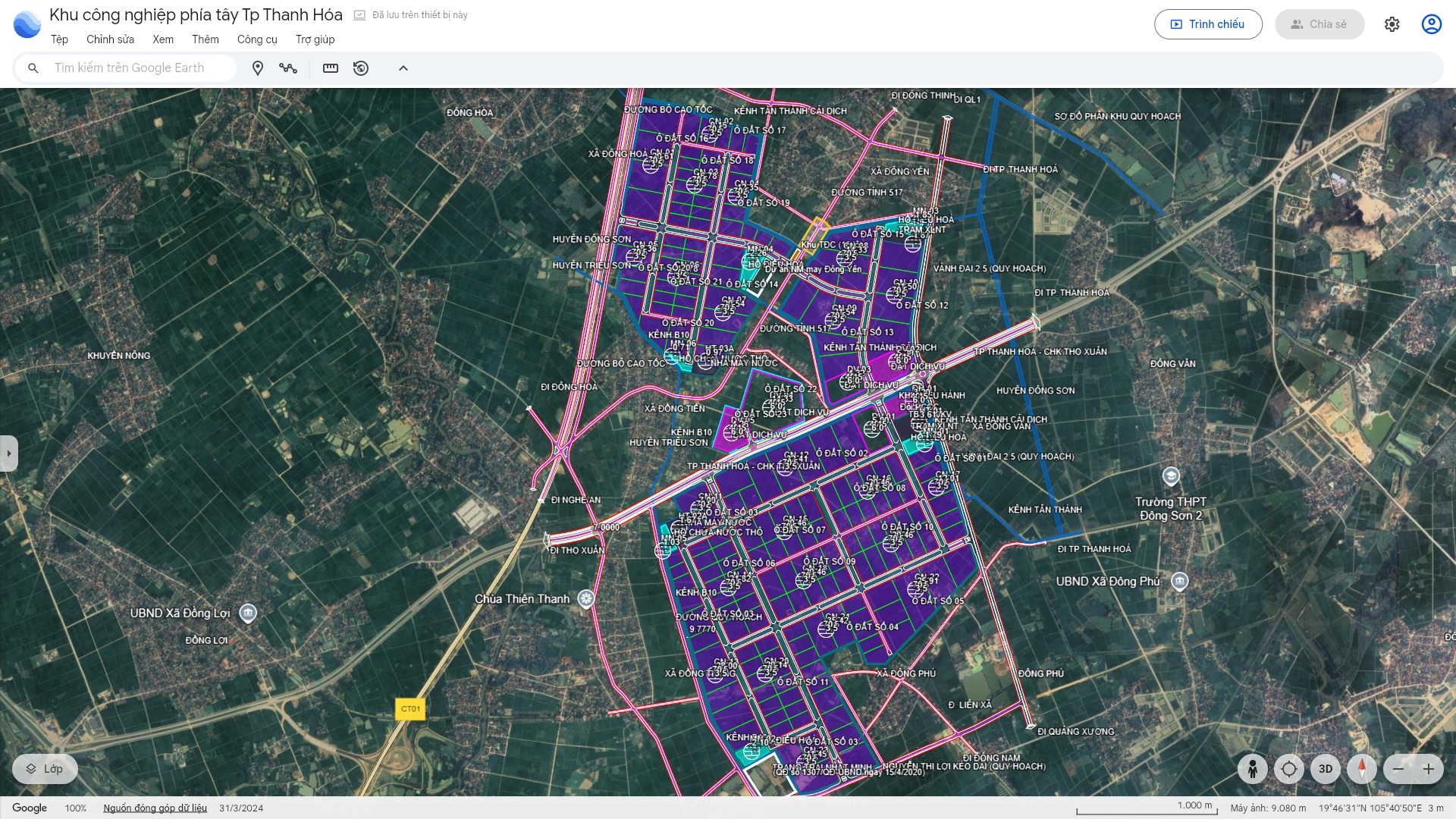
Task: Open the Trợ giúp menu
Action: click(315, 39)
